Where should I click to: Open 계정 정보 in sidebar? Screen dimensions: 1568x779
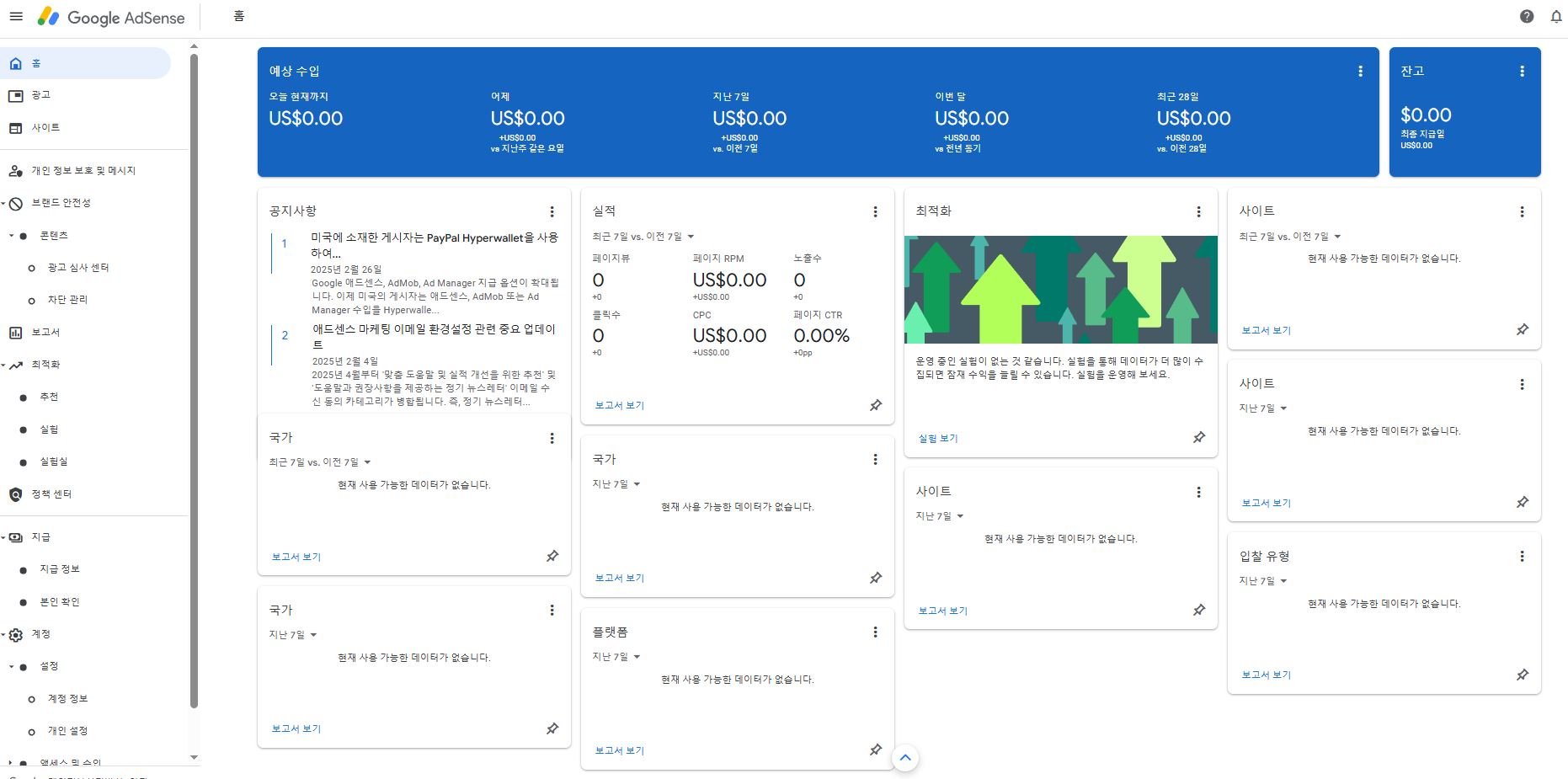(67, 699)
